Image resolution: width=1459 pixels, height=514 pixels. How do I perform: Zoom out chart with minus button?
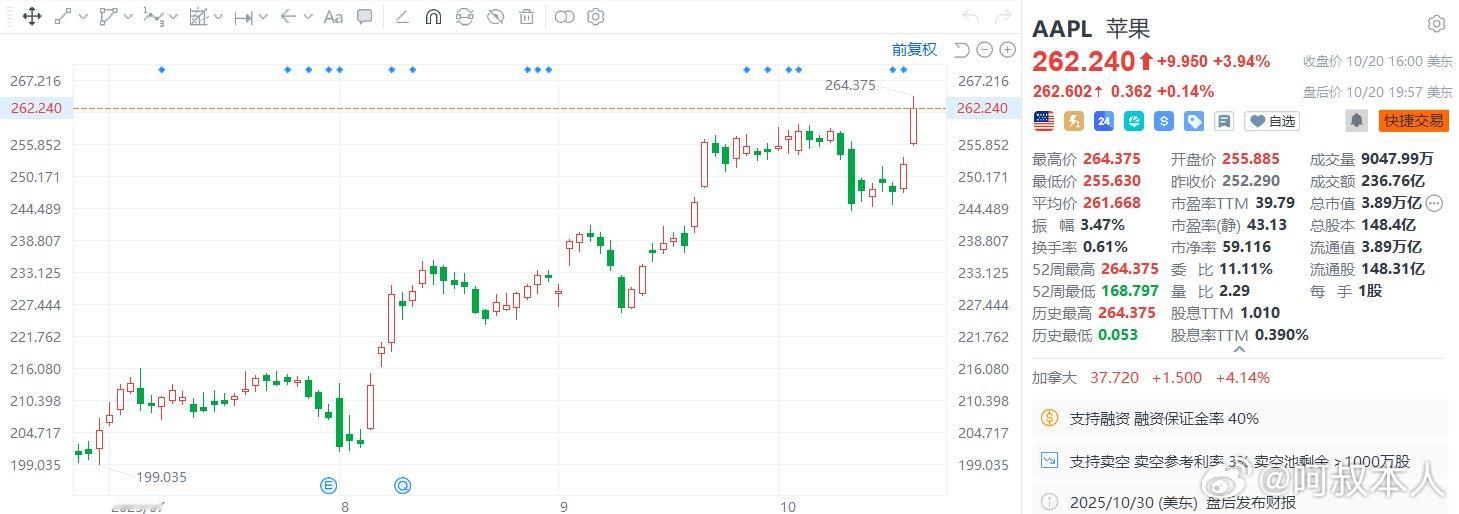coord(985,50)
